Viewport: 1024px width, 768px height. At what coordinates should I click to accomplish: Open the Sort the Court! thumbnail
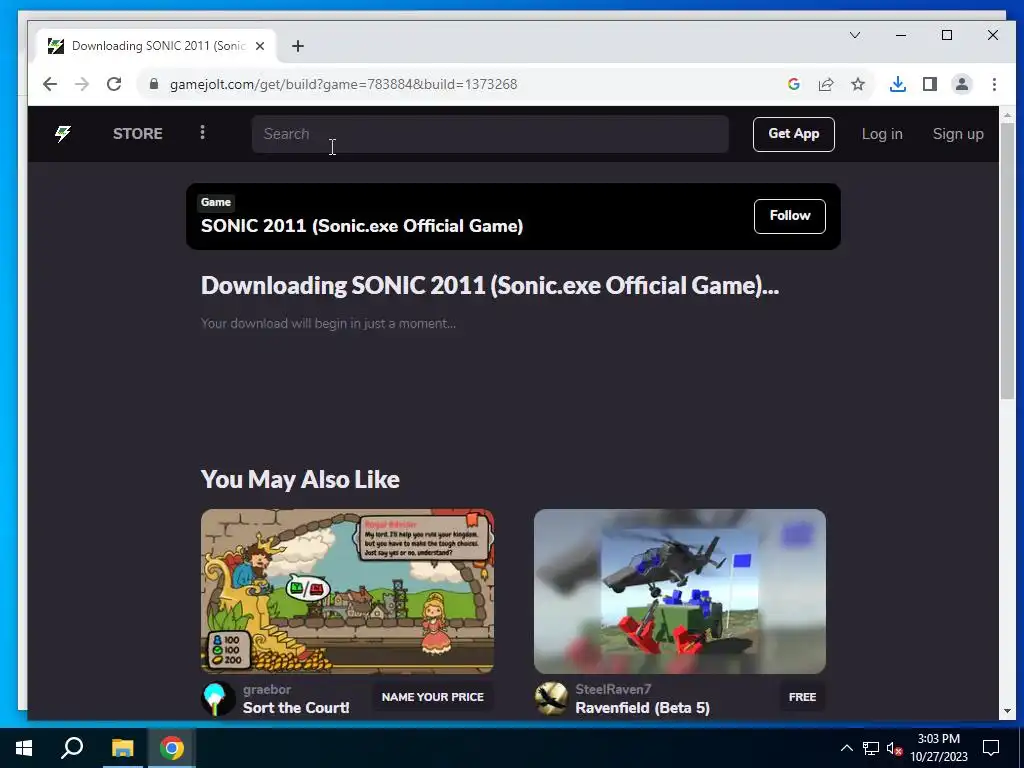pos(347,591)
